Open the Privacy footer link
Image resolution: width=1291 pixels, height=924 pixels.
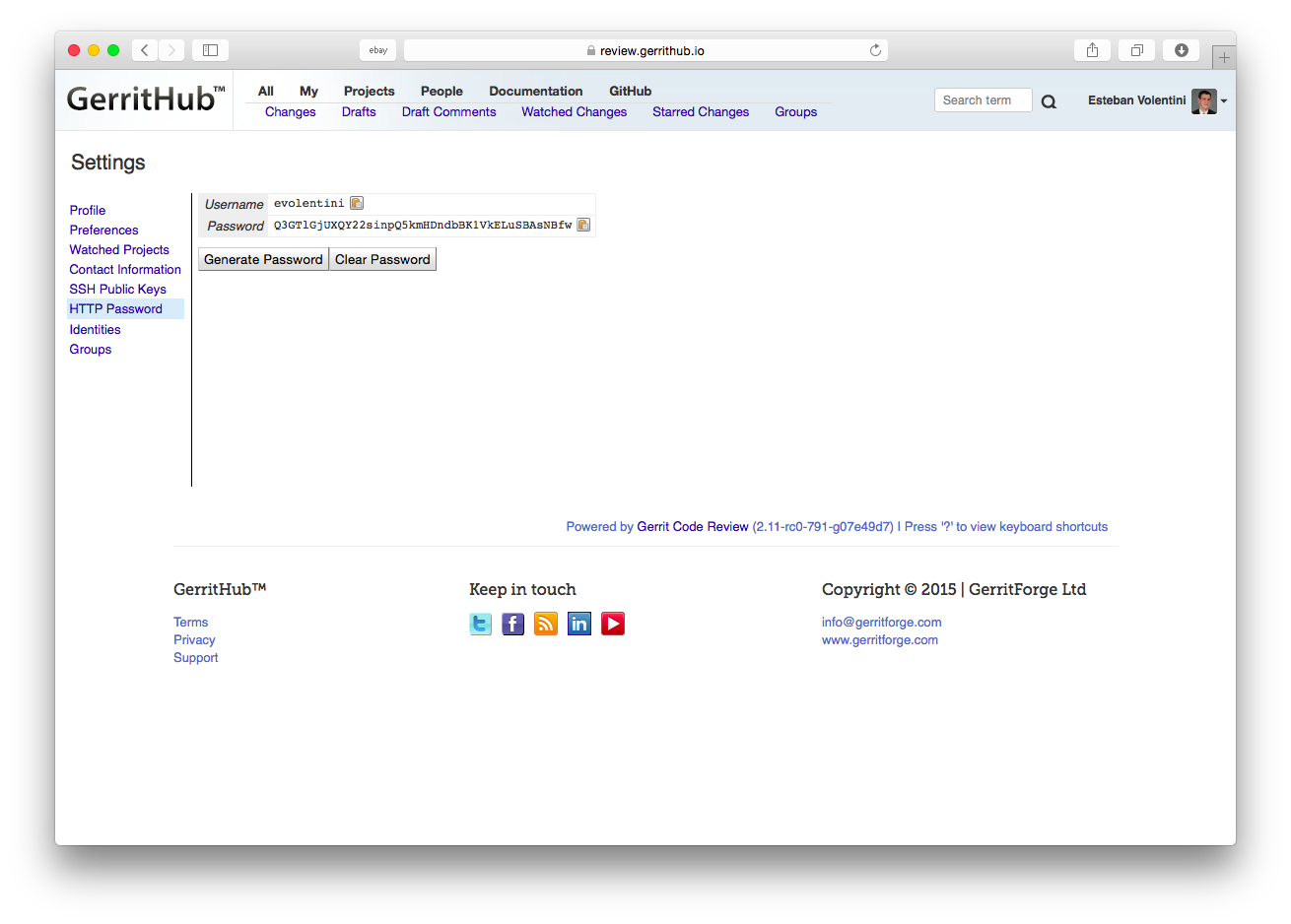point(194,639)
